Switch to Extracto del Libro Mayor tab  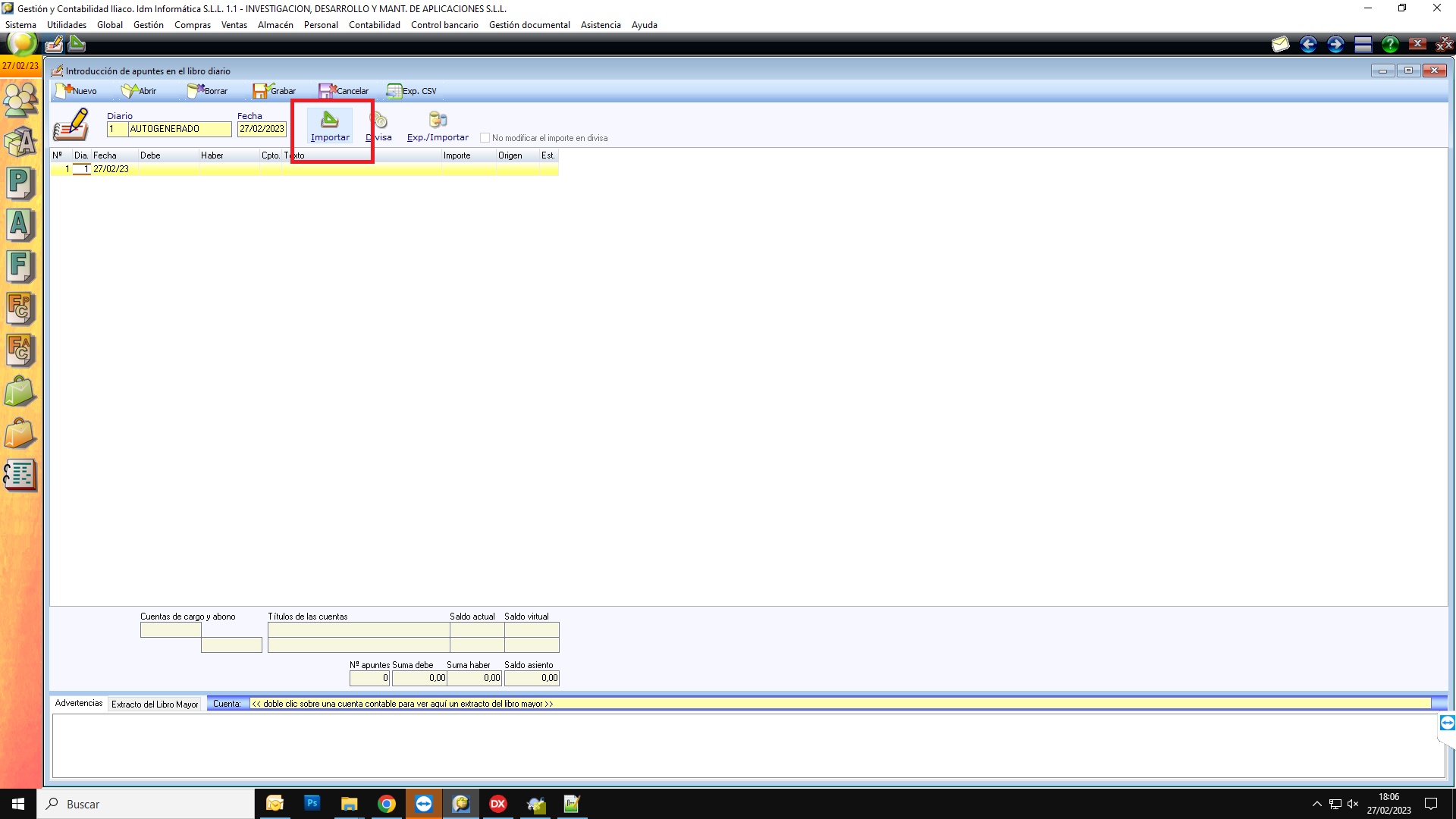155,704
